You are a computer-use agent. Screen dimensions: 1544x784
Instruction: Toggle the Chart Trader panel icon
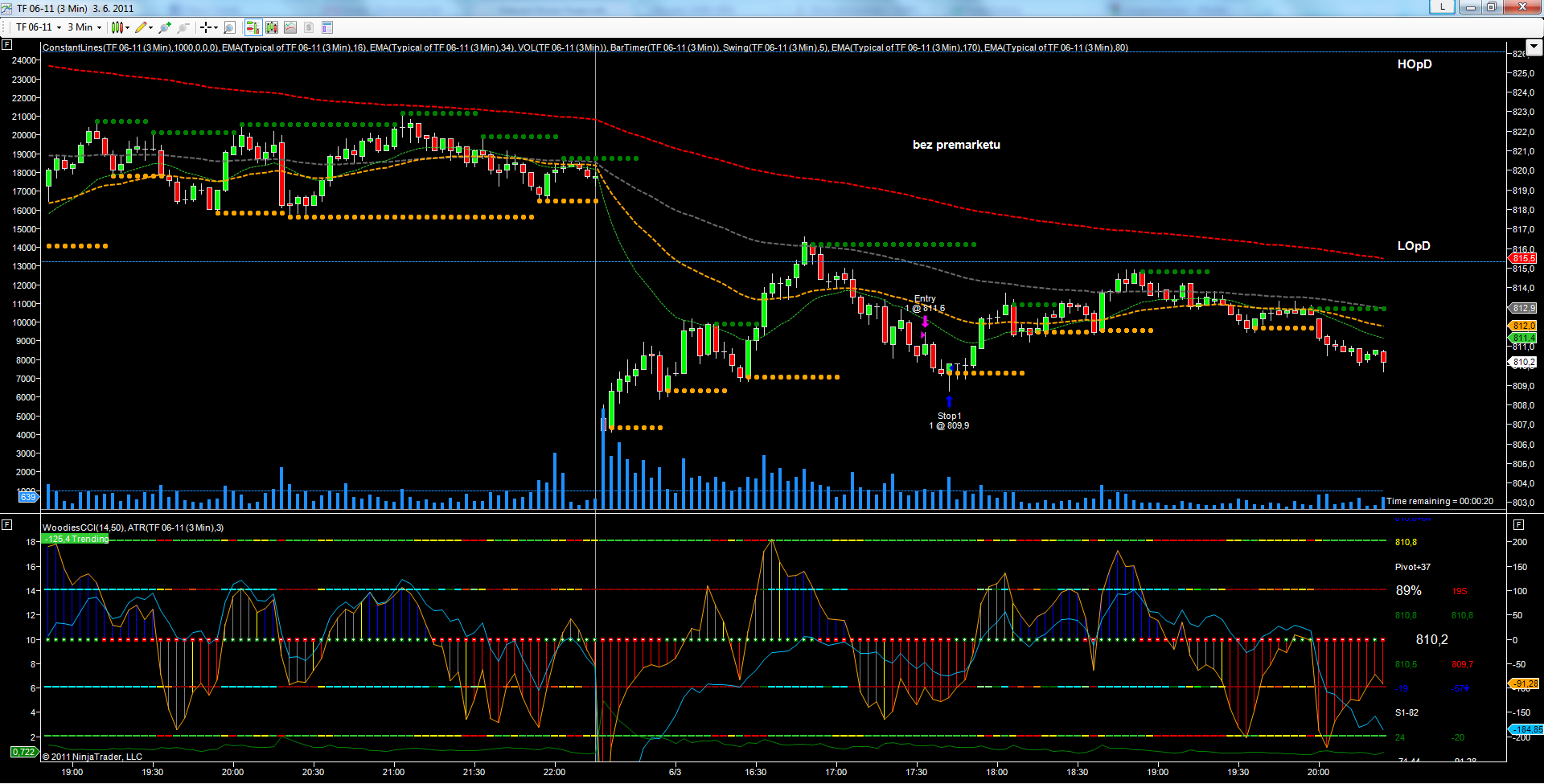[253, 27]
